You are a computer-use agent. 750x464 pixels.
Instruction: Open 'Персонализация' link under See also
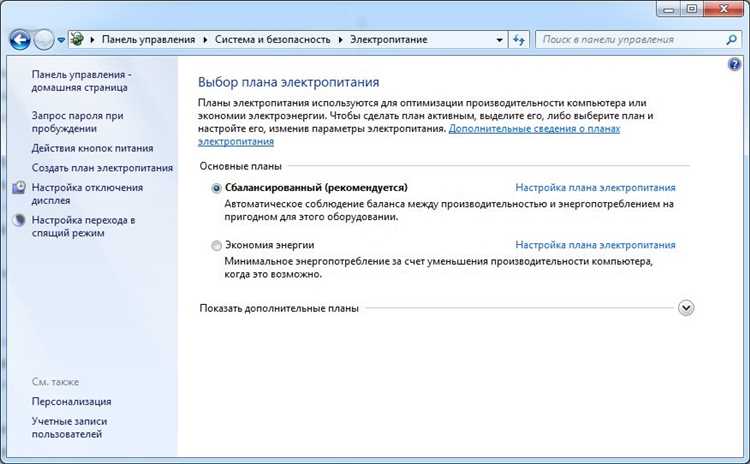tap(71, 402)
